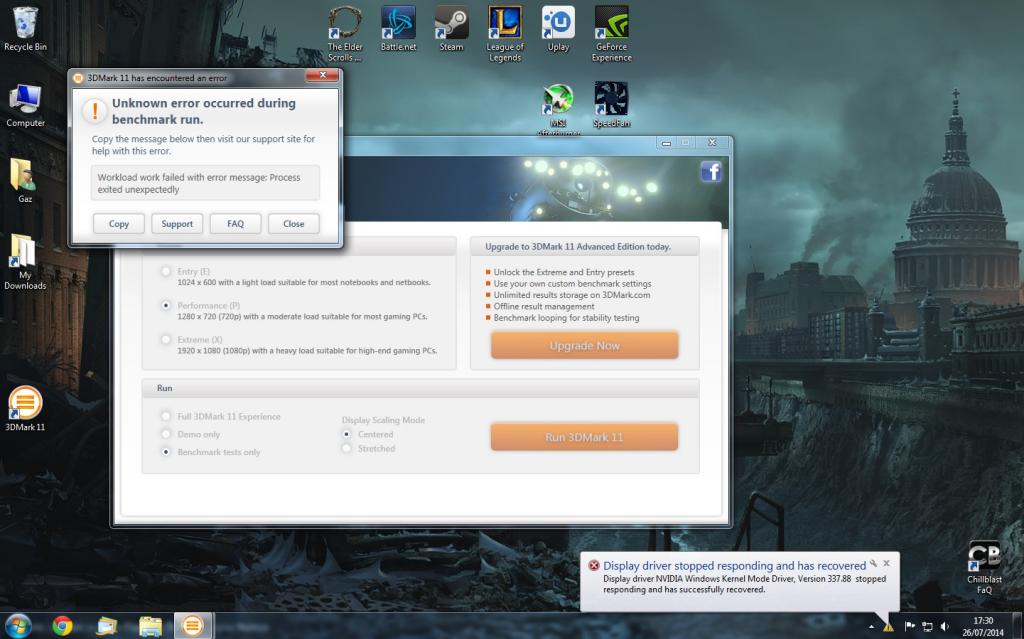Set Display Scaling Mode to Centered
This screenshot has width=1024, height=639.
coord(347,434)
